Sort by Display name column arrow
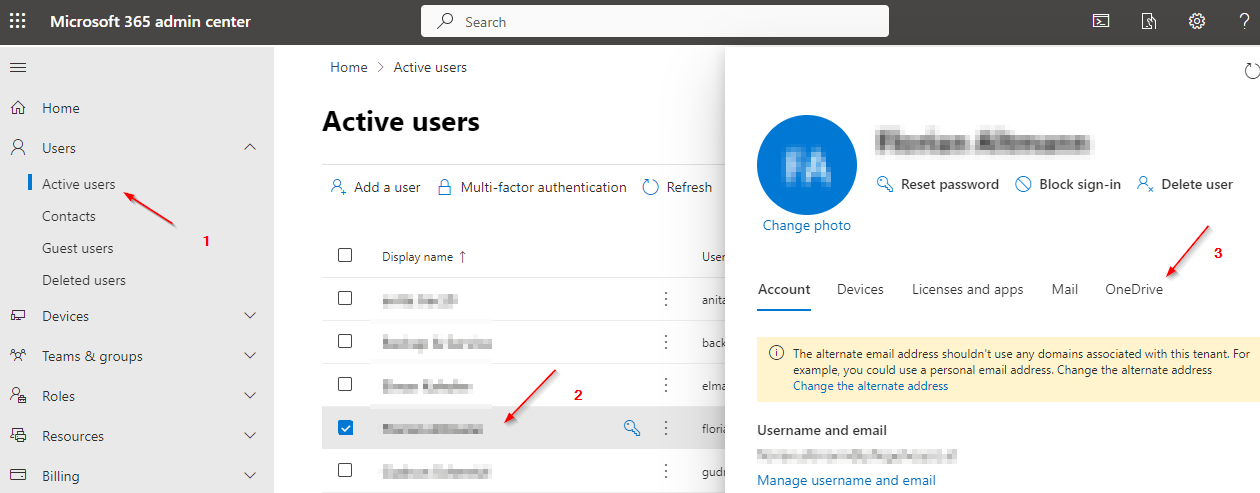The width and height of the screenshot is (1260, 493). [x=462, y=257]
